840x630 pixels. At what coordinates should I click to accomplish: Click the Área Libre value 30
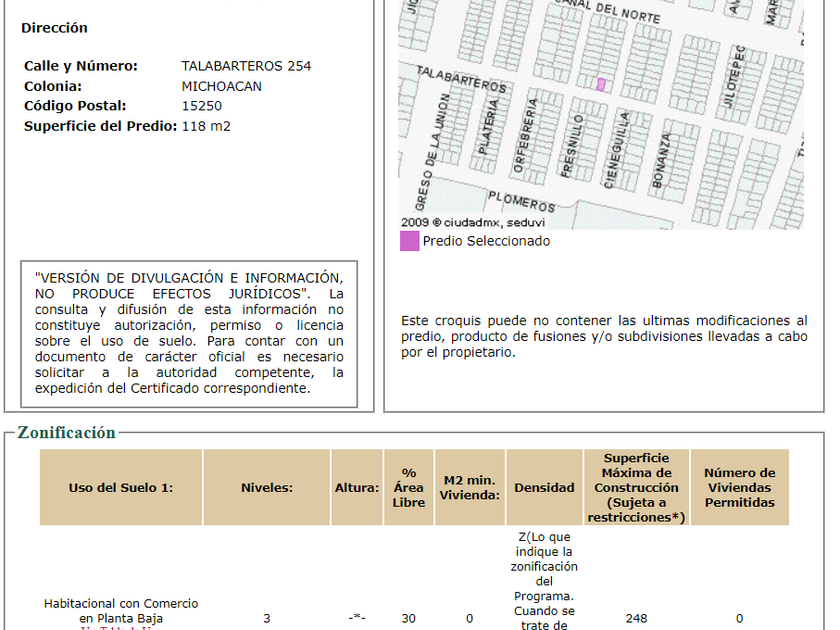point(409,618)
